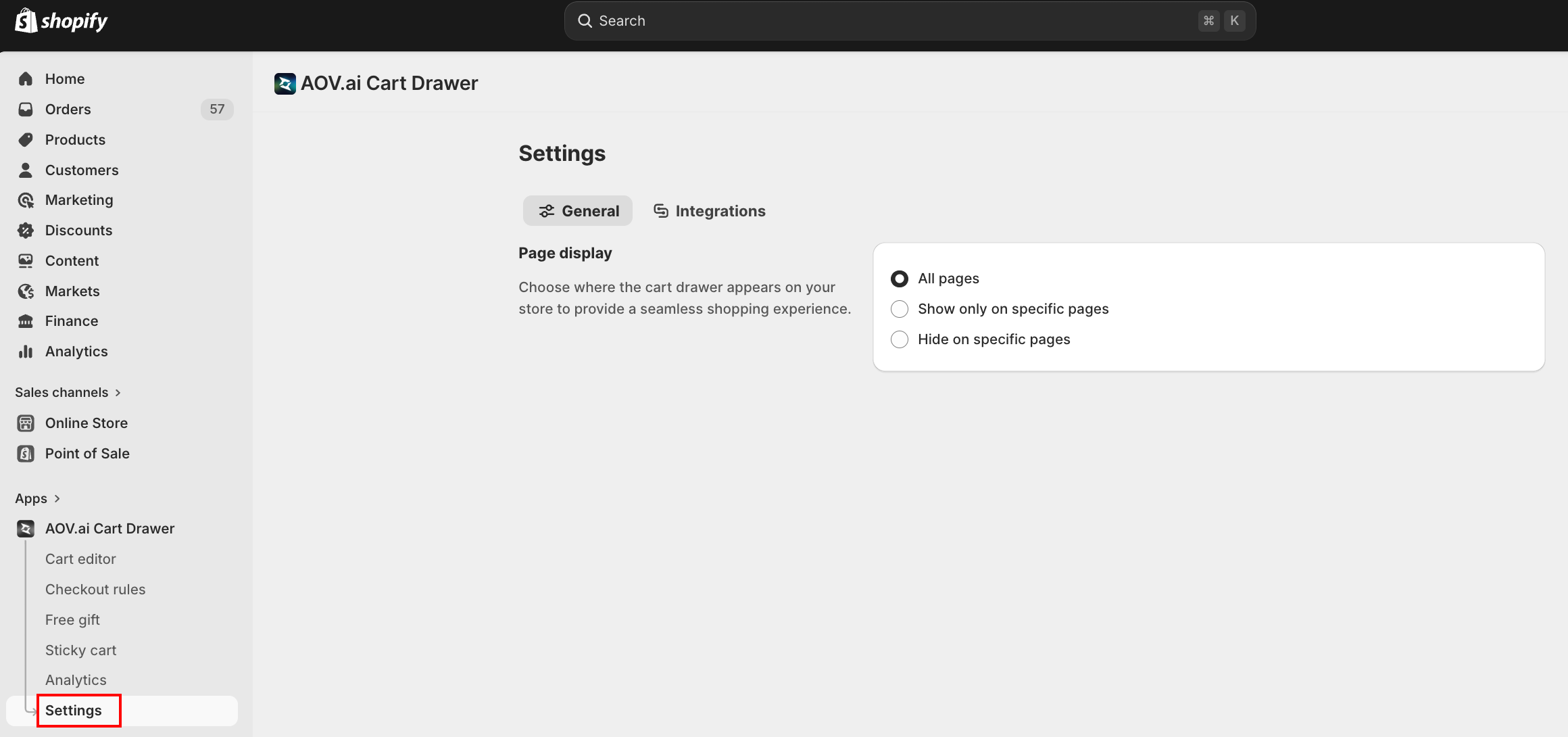The width and height of the screenshot is (1568, 737).
Task: Click the Point of Sale icon
Action: 26,454
